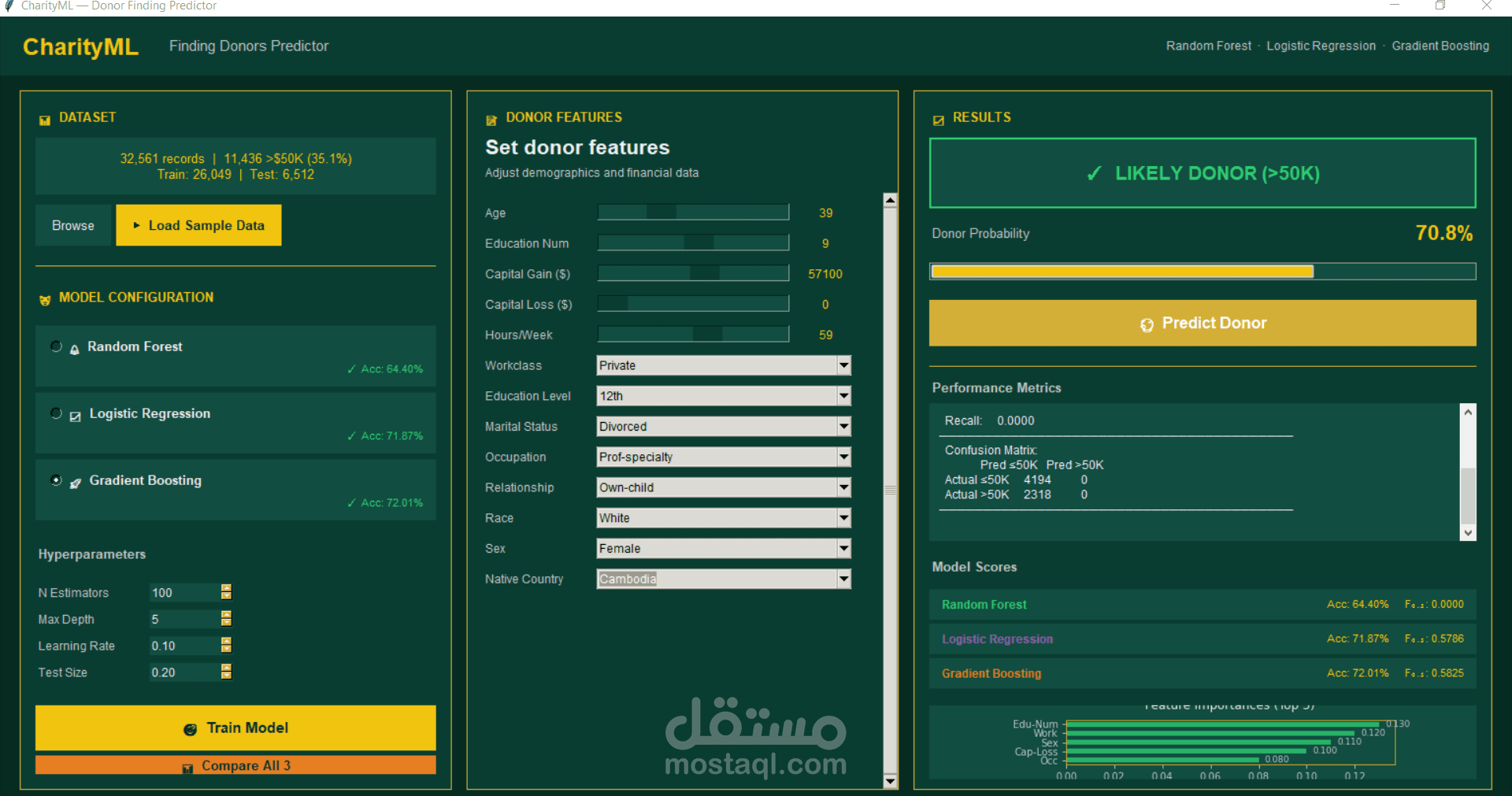Click the Capital Gain value 57100

coord(825,274)
